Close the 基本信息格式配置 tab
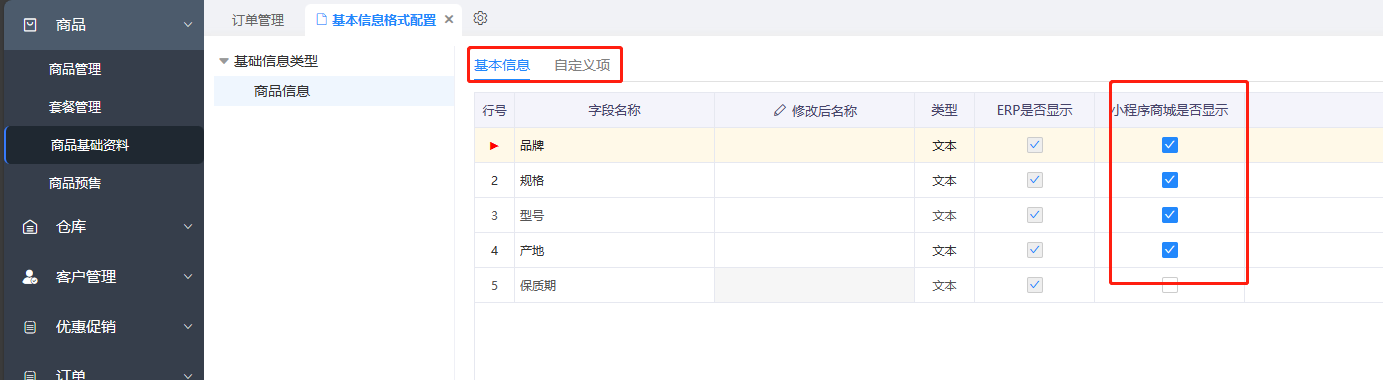This screenshot has height=380, width=1383. click(449, 19)
